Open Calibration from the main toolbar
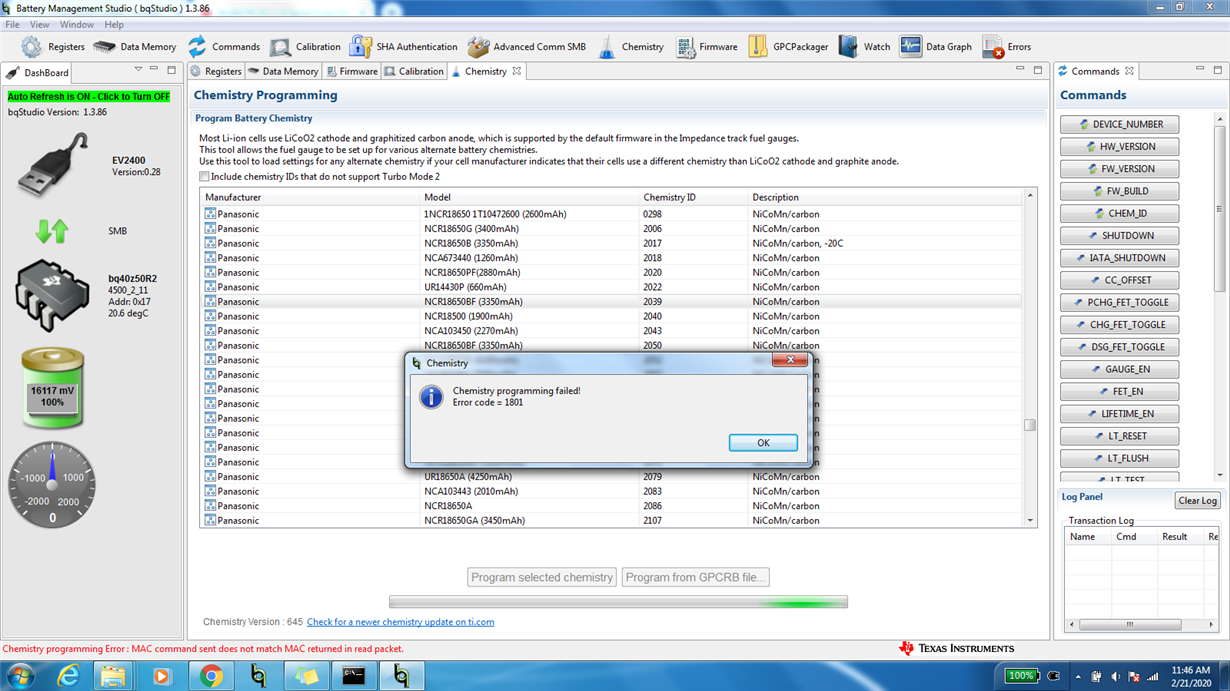 pyautogui.click(x=305, y=47)
